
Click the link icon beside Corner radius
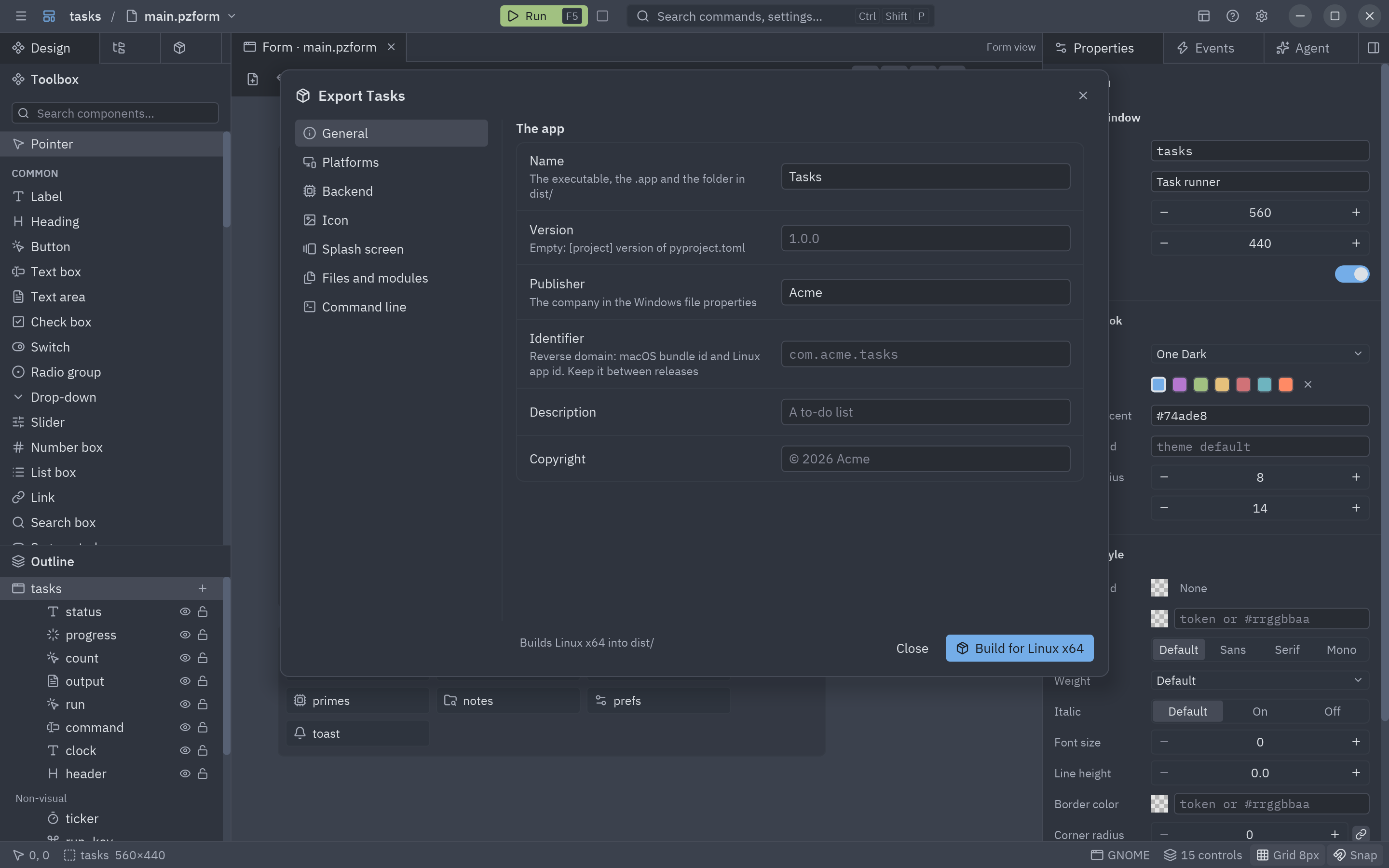1360,834
